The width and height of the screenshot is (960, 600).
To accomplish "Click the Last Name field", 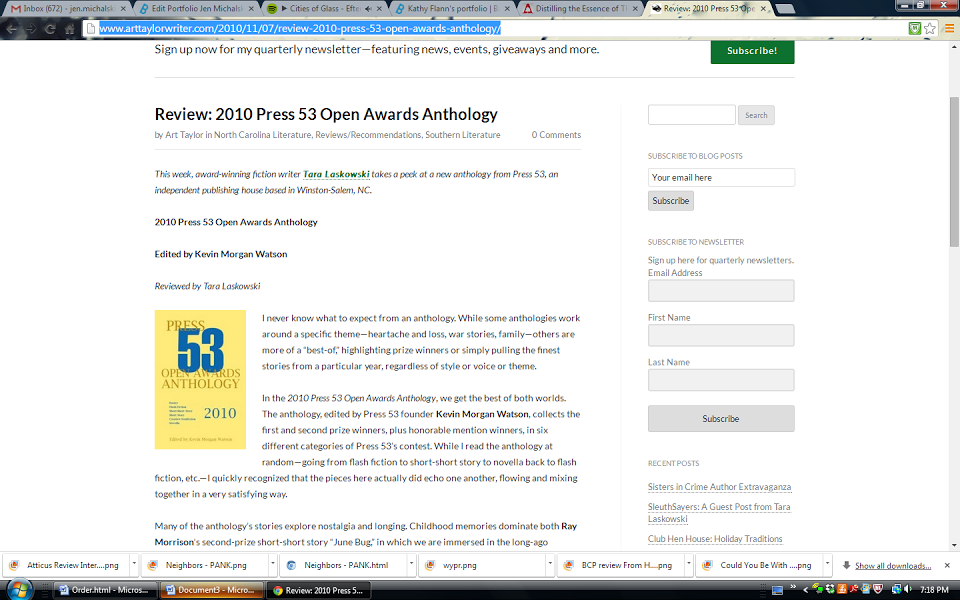I will point(721,380).
